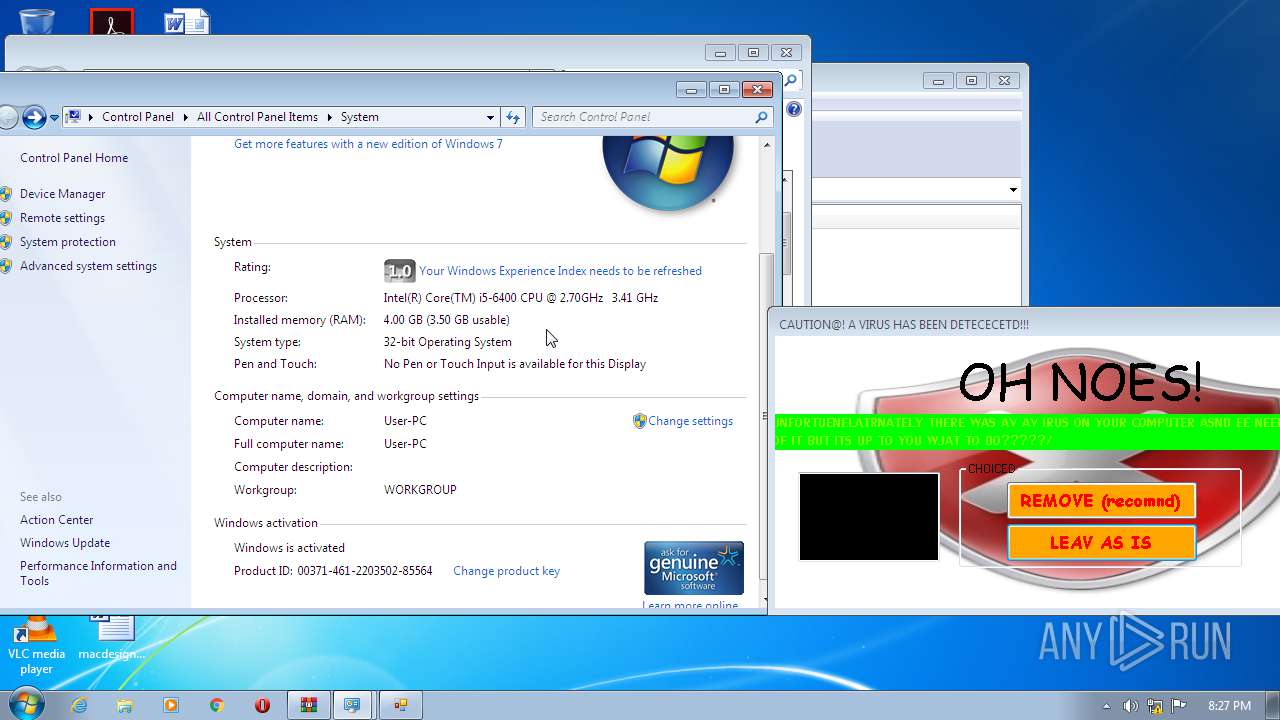Open the Opera taskbar icon
1280x720 pixels.
tap(263, 705)
